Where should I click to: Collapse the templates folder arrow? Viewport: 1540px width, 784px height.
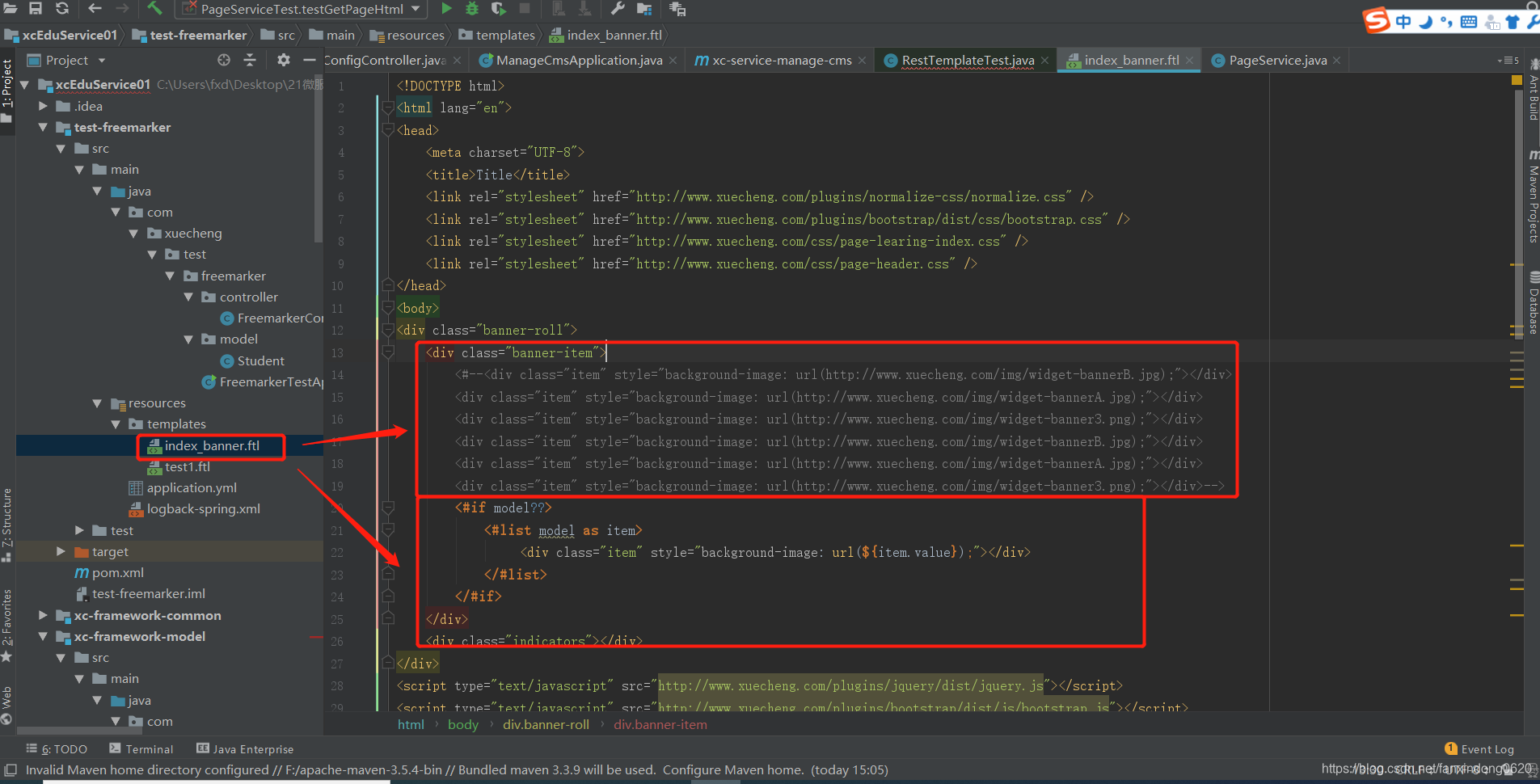click(116, 424)
